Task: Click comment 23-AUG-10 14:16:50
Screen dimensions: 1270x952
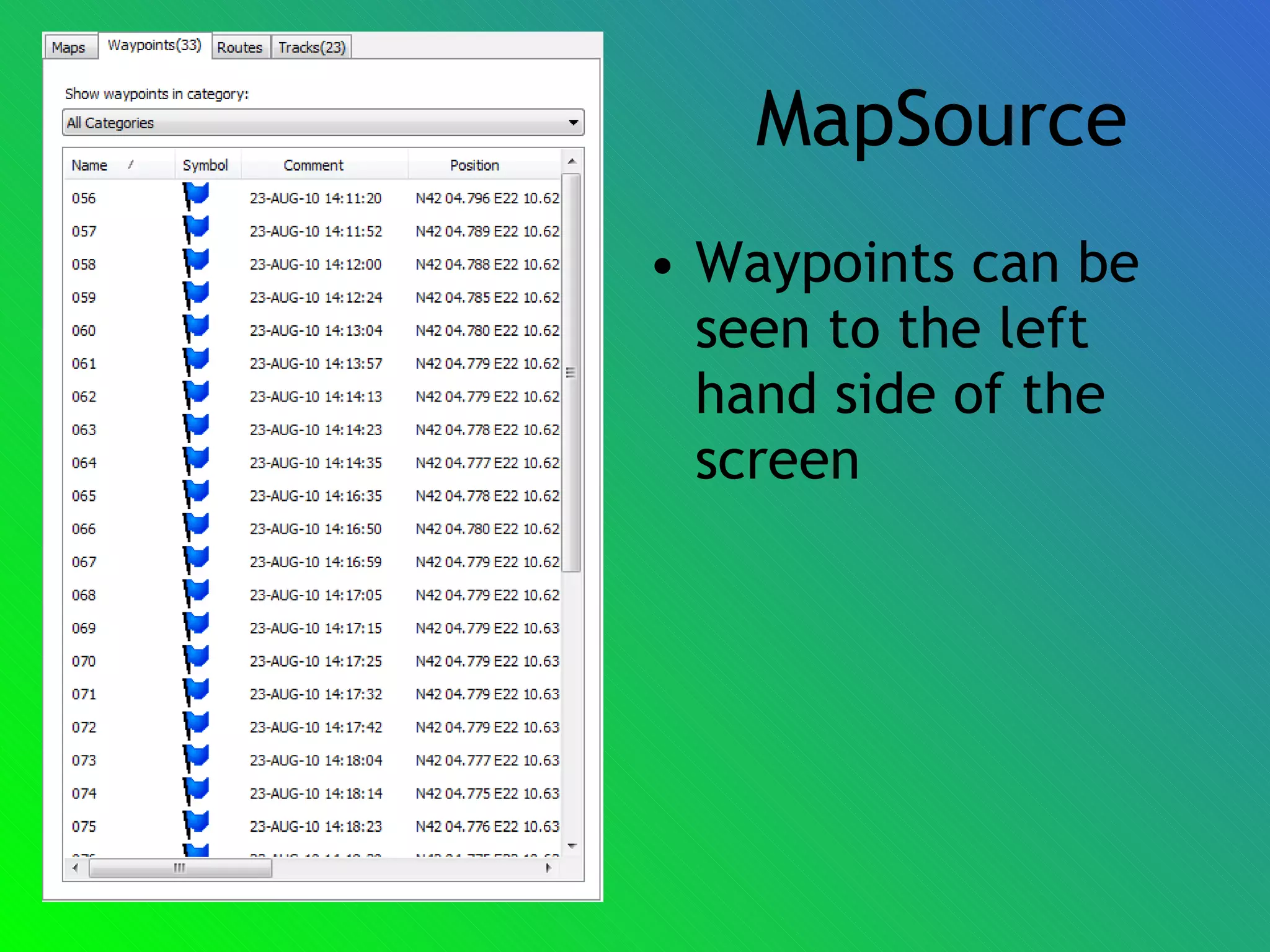Action: (316, 529)
